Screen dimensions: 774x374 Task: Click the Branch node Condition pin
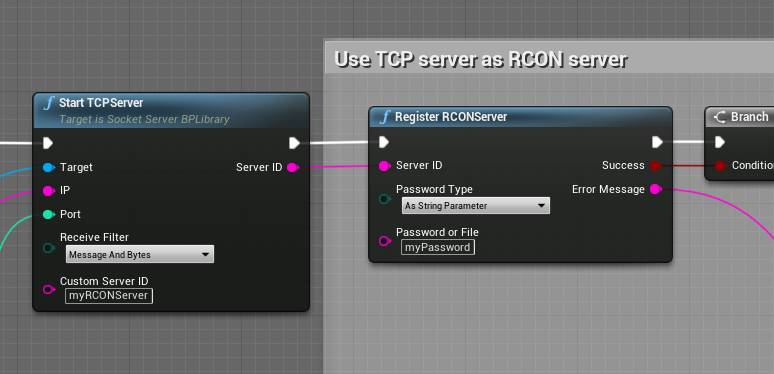(720, 165)
